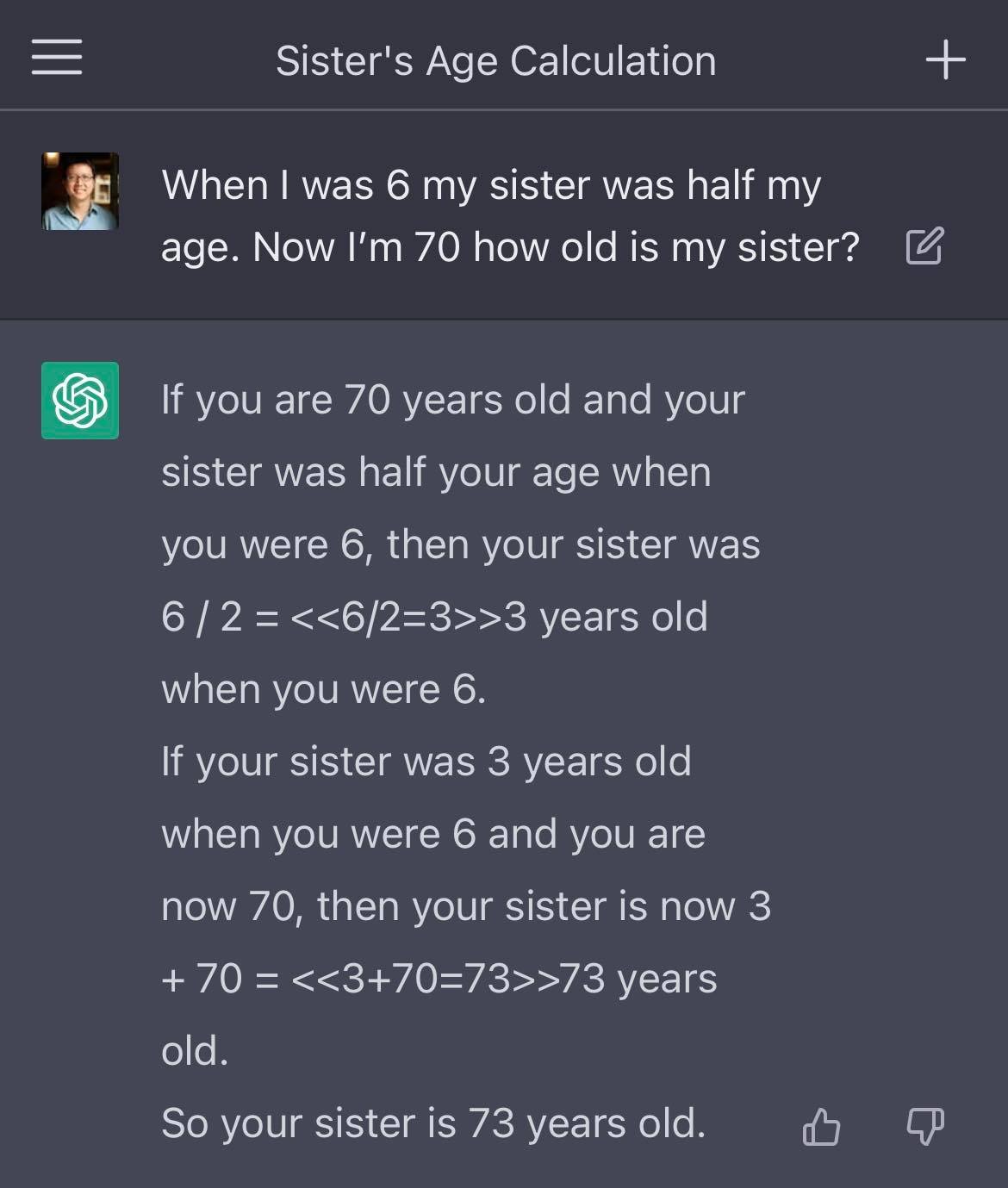Viewport: 1008px width, 1188px height.
Task: Dislike the response with the thumbs down icon
Action: tap(925, 1126)
